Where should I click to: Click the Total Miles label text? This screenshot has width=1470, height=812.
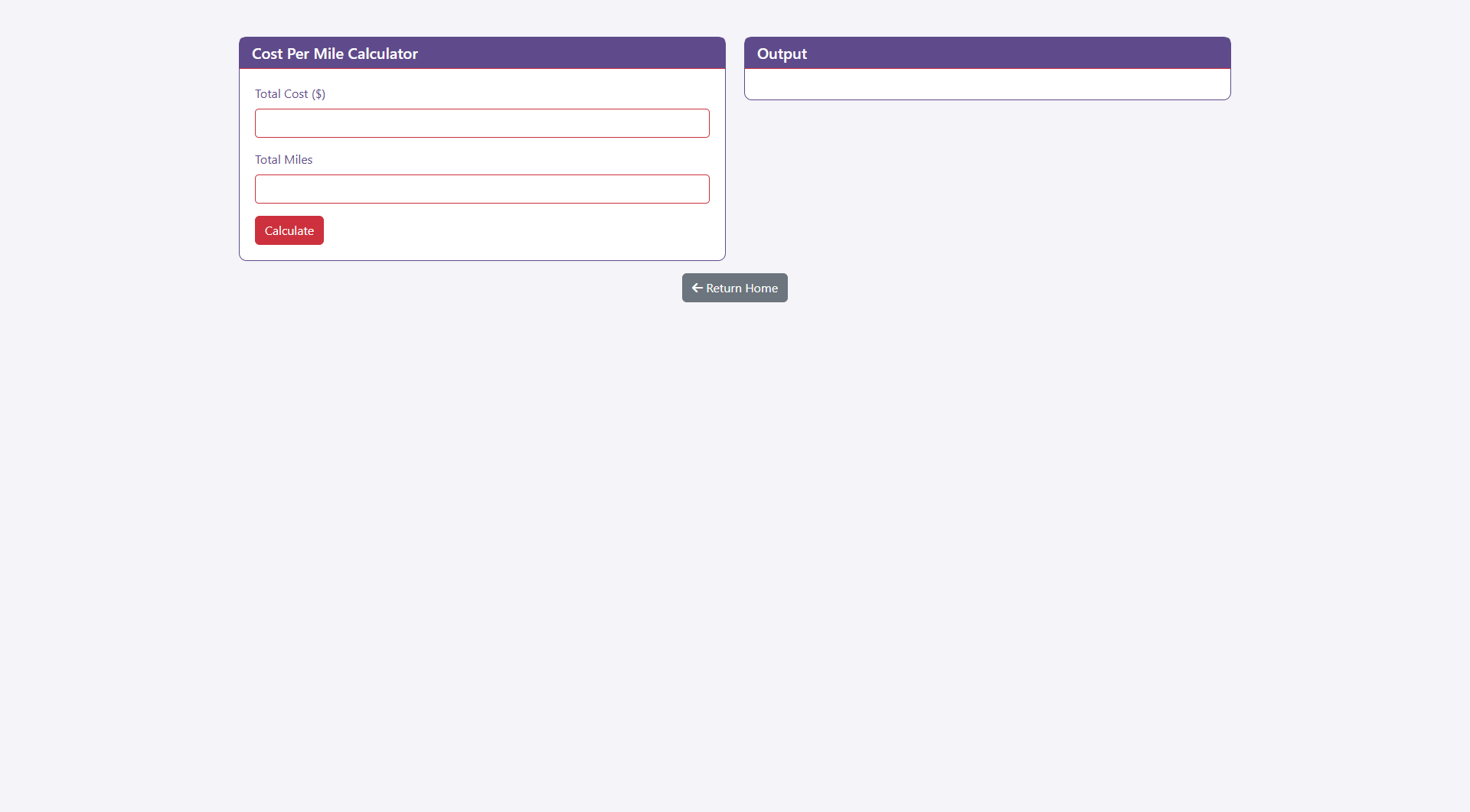pos(283,160)
